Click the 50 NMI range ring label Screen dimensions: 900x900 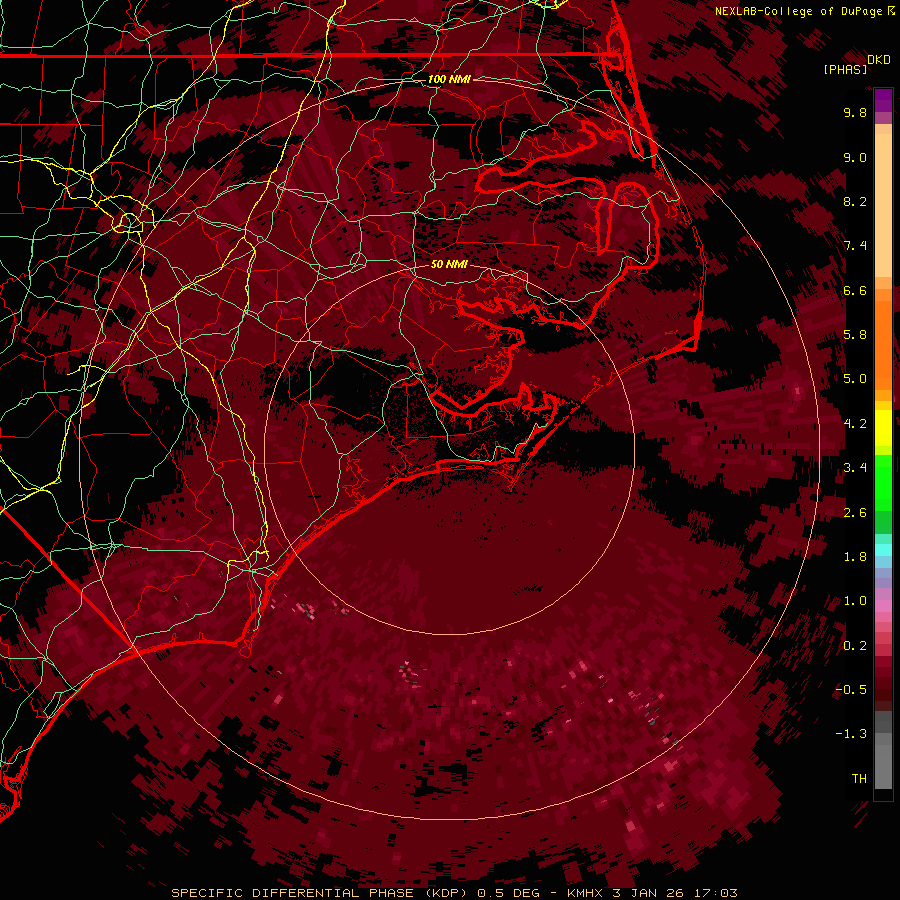click(449, 264)
